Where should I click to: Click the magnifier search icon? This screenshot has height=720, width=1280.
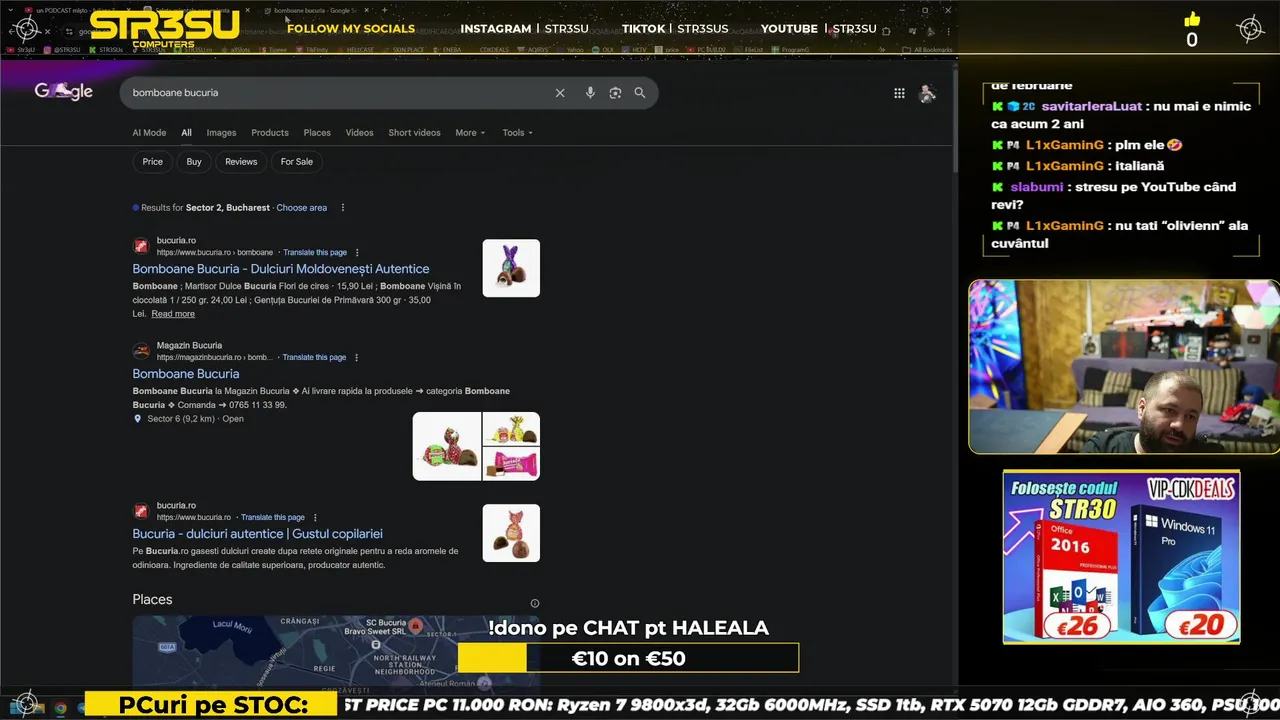(x=640, y=93)
